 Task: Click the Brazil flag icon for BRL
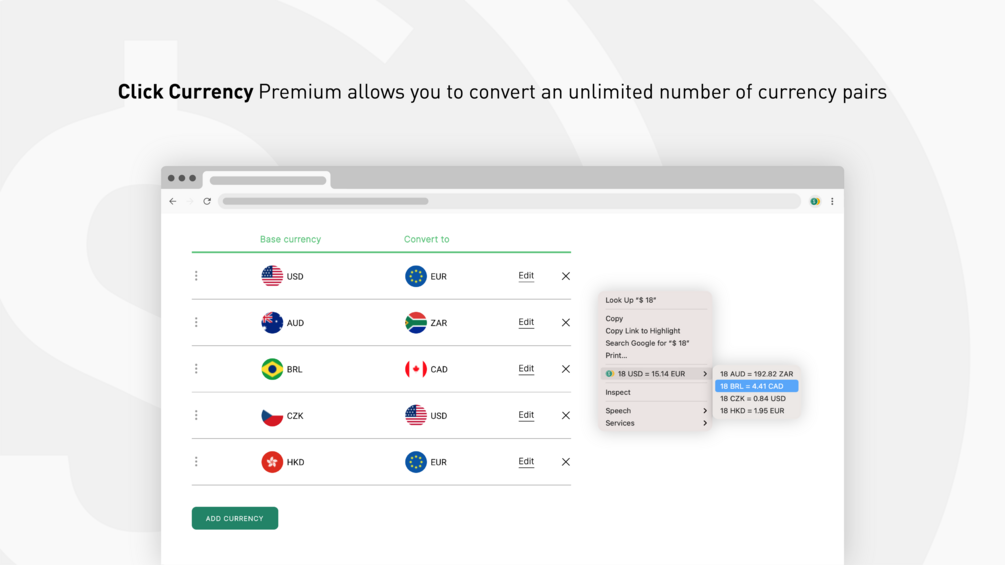click(272, 369)
